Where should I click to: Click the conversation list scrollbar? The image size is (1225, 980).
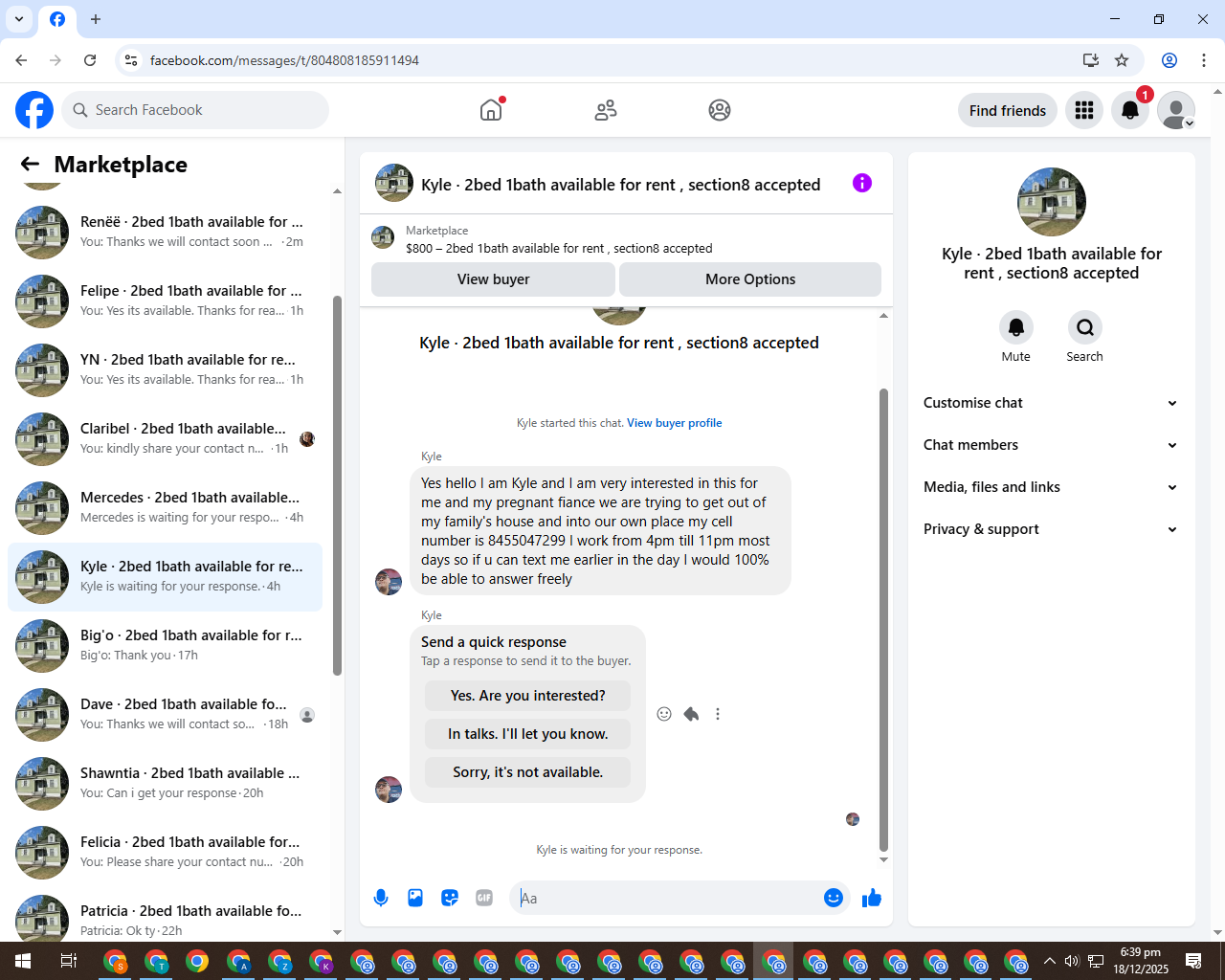[337, 485]
